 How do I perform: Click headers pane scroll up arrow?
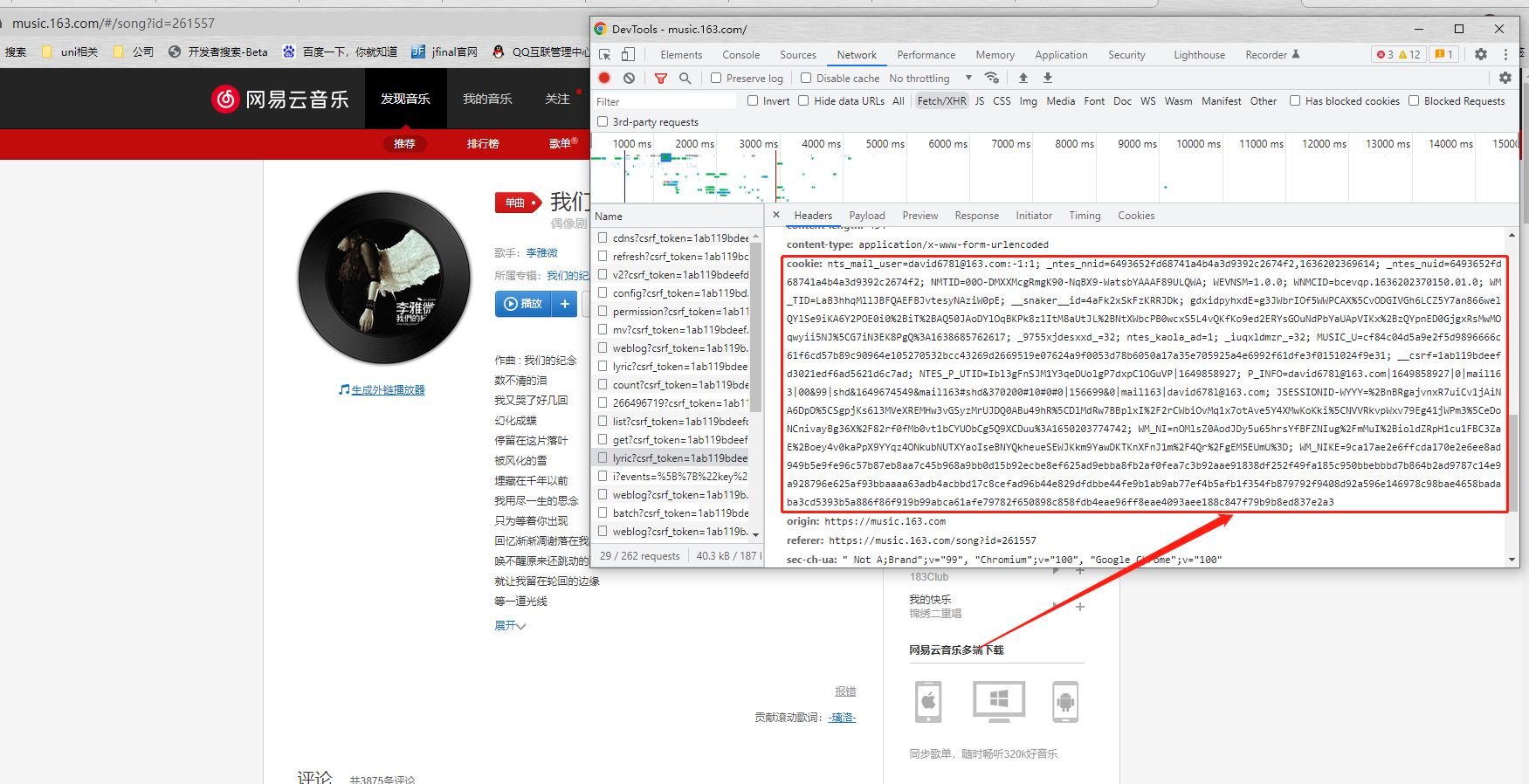point(1512,235)
